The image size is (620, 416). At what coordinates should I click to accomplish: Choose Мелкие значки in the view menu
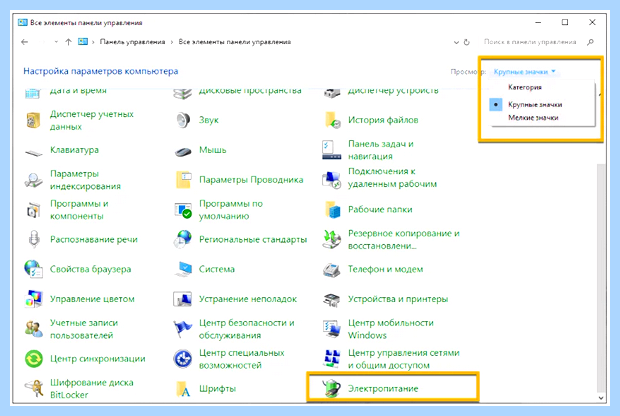pos(533,117)
